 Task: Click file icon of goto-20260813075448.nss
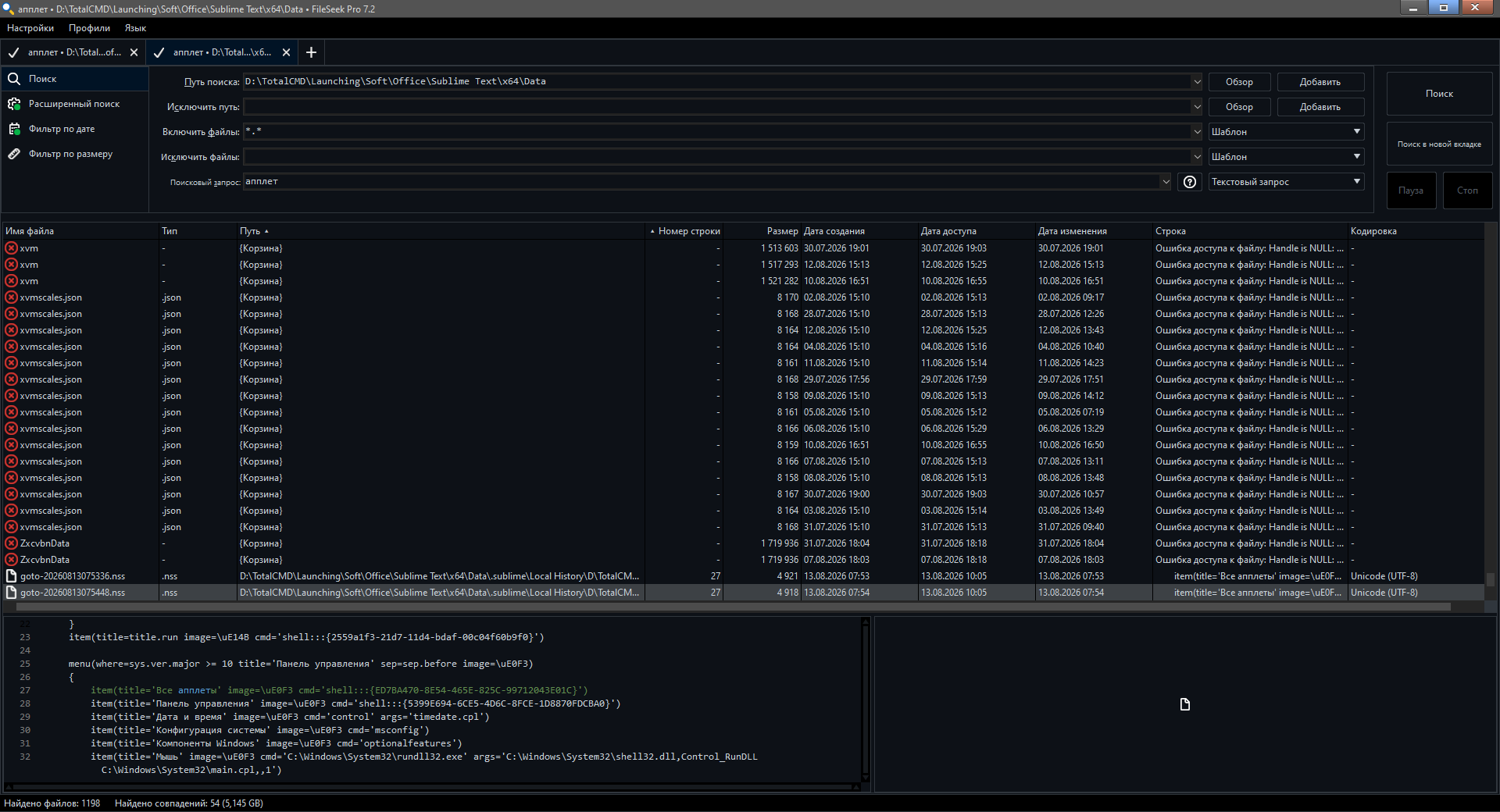[x=11, y=593]
